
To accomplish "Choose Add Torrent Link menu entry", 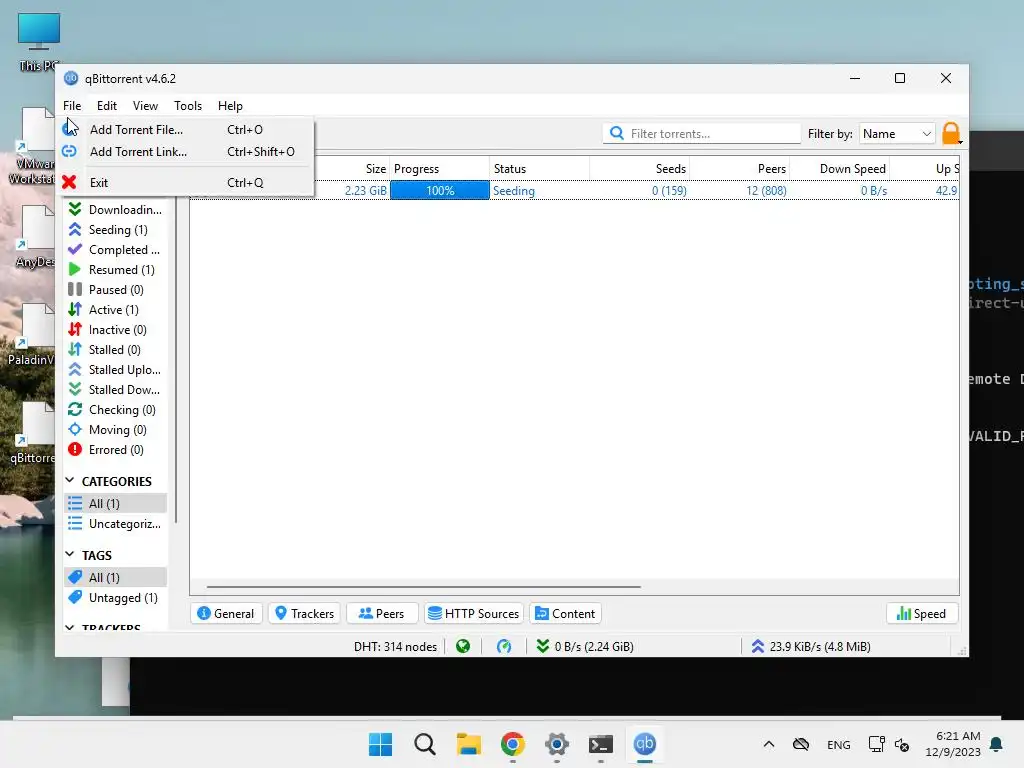I will (186, 152).
